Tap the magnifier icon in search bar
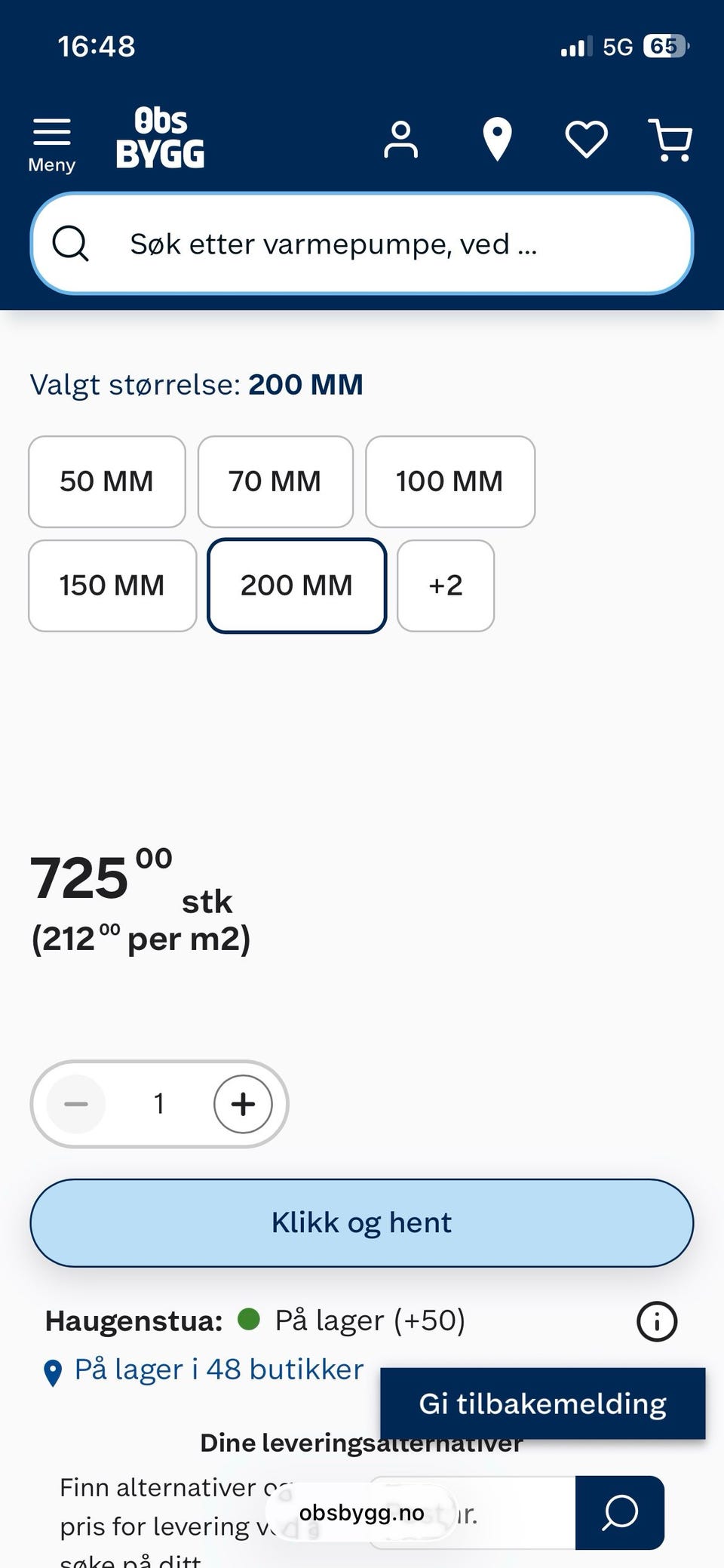This screenshot has height=1568, width=724. (71, 244)
